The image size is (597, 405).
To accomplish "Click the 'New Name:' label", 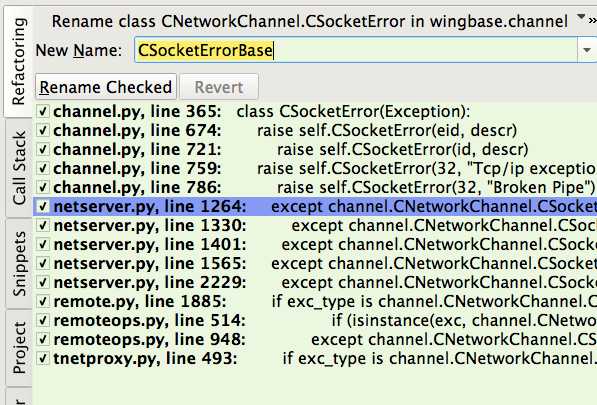I will click(79, 50).
